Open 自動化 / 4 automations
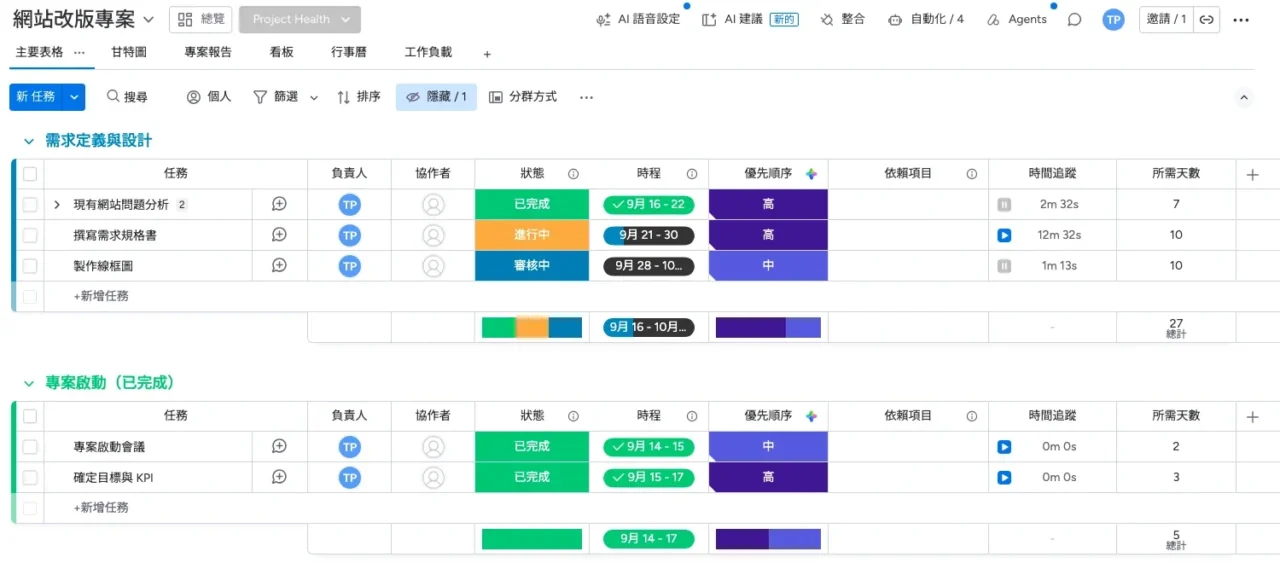The height and width of the screenshot is (563, 1280). point(926,19)
